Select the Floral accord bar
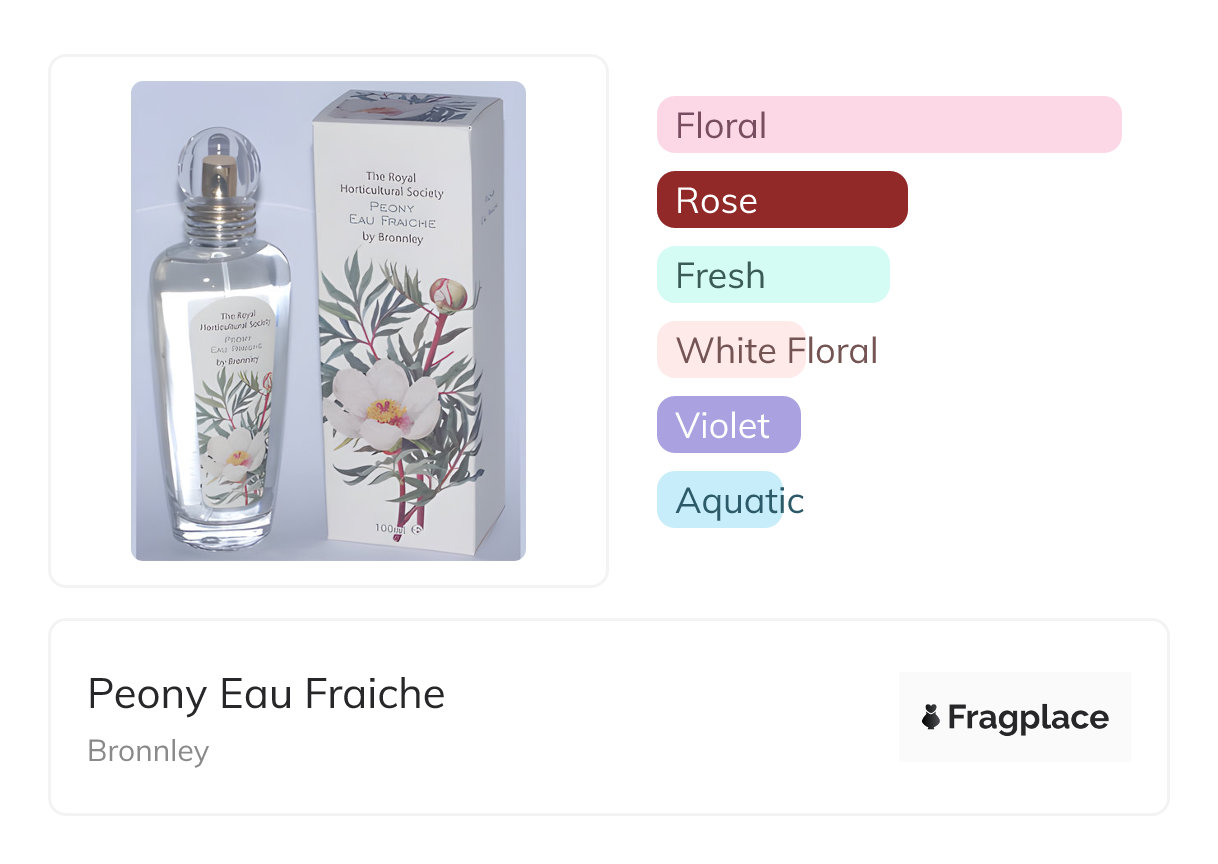This screenshot has height=864, width=1218. tap(888, 125)
